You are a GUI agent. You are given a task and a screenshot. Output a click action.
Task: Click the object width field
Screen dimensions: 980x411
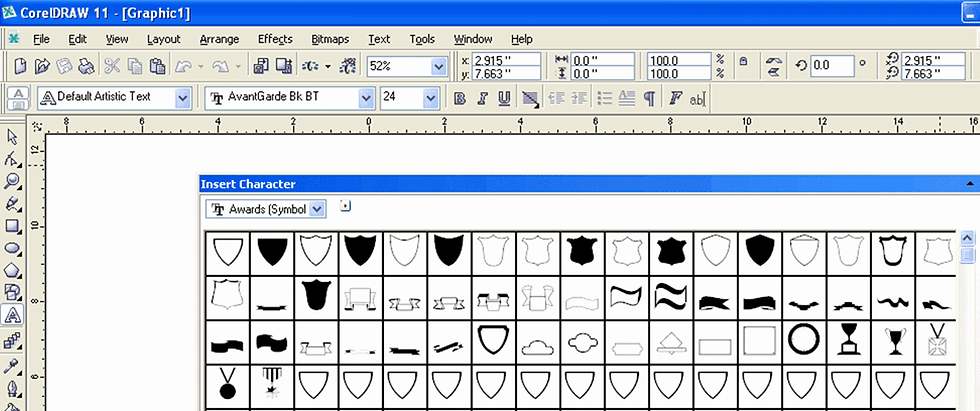[x=602, y=60]
